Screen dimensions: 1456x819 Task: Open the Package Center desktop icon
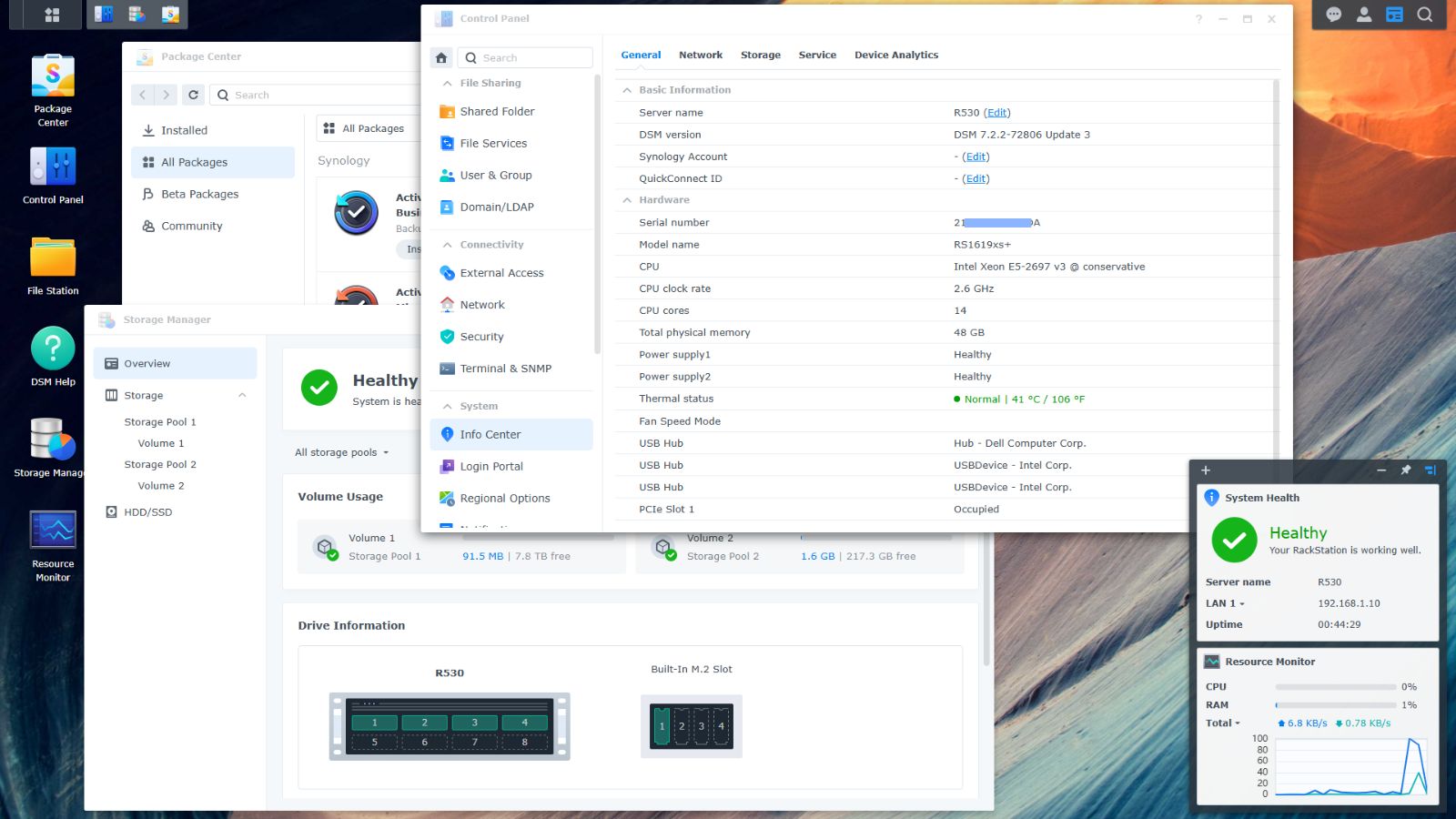point(53,90)
